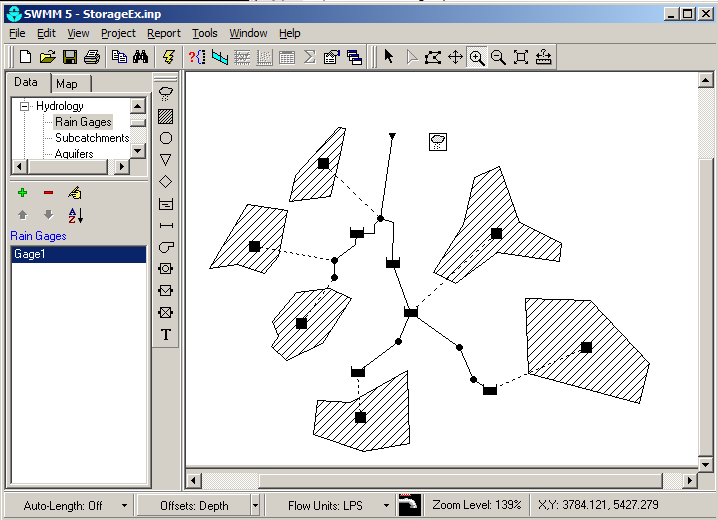Create a new project with New icon
The height and width of the screenshot is (520, 718).
pos(26,57)
